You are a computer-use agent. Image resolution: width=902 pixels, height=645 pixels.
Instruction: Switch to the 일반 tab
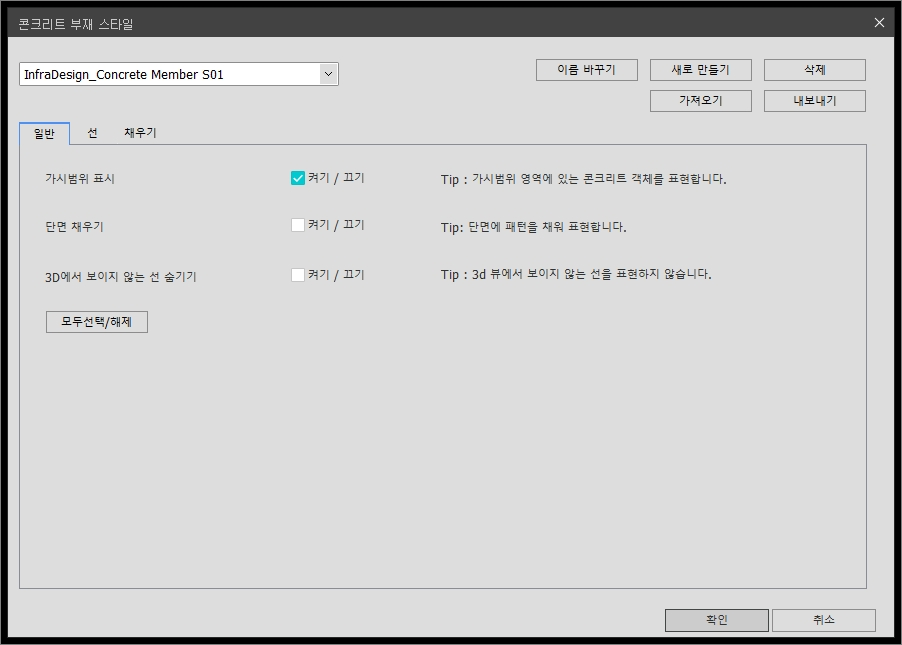point(44,133)
